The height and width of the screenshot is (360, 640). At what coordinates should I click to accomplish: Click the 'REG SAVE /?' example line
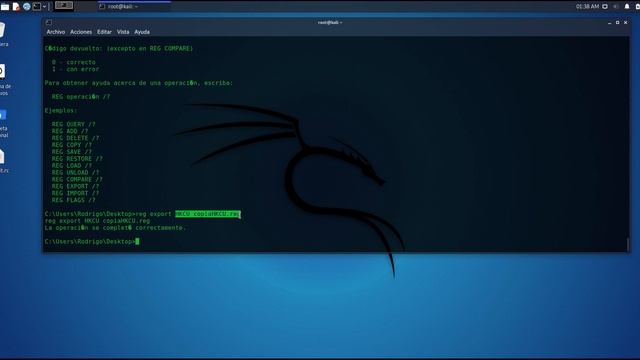[72, 152]
